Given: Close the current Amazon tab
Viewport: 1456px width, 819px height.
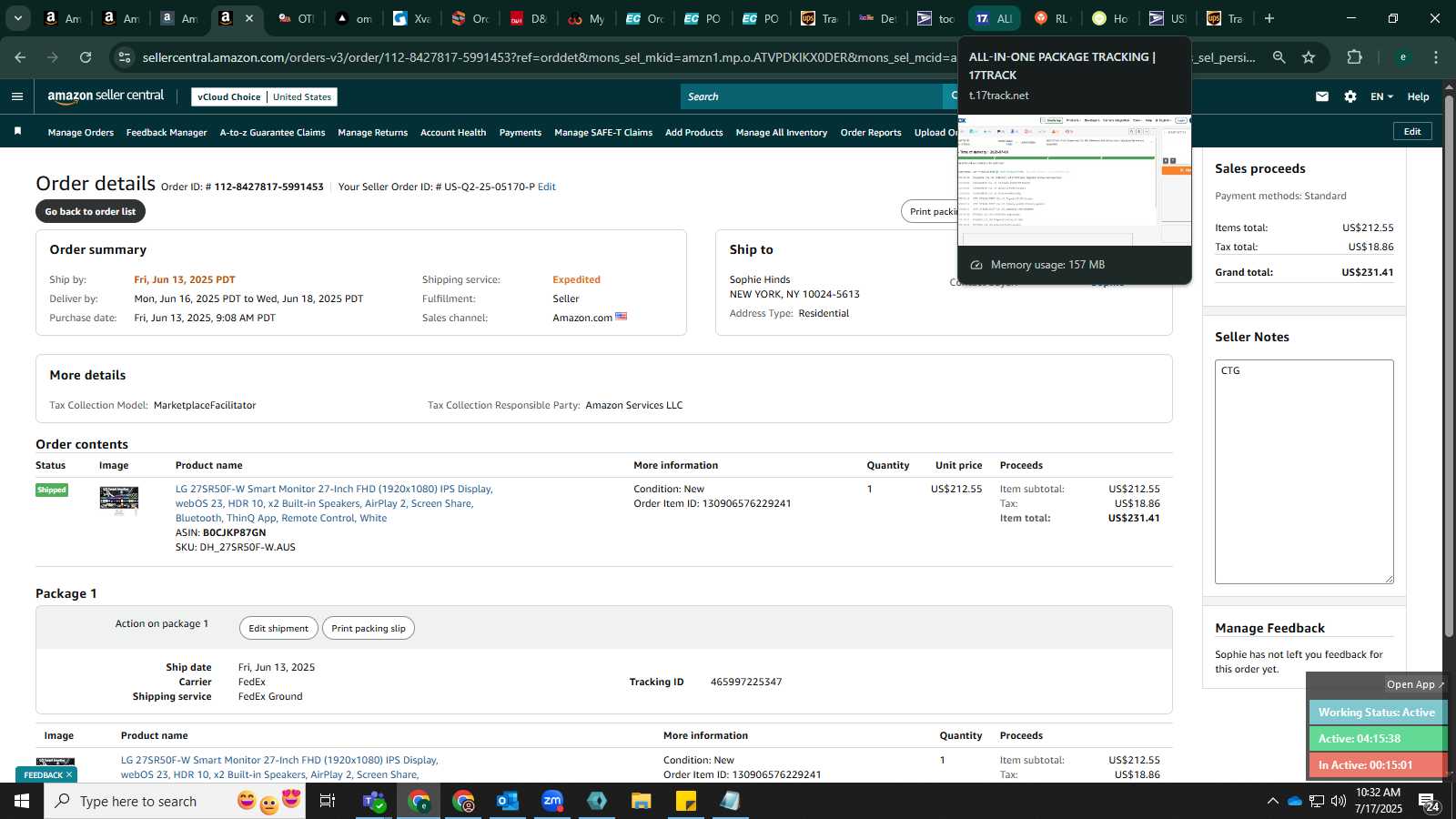Looking at the screenshot, I should pos(249,18).
